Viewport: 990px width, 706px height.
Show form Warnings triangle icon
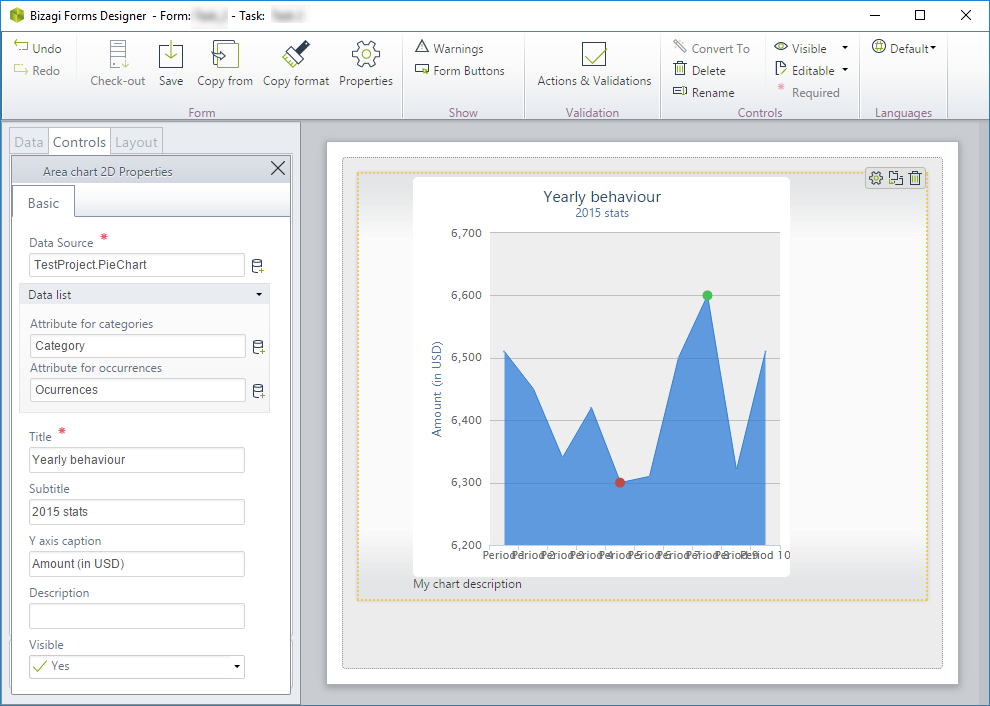[x=422, y=46]
